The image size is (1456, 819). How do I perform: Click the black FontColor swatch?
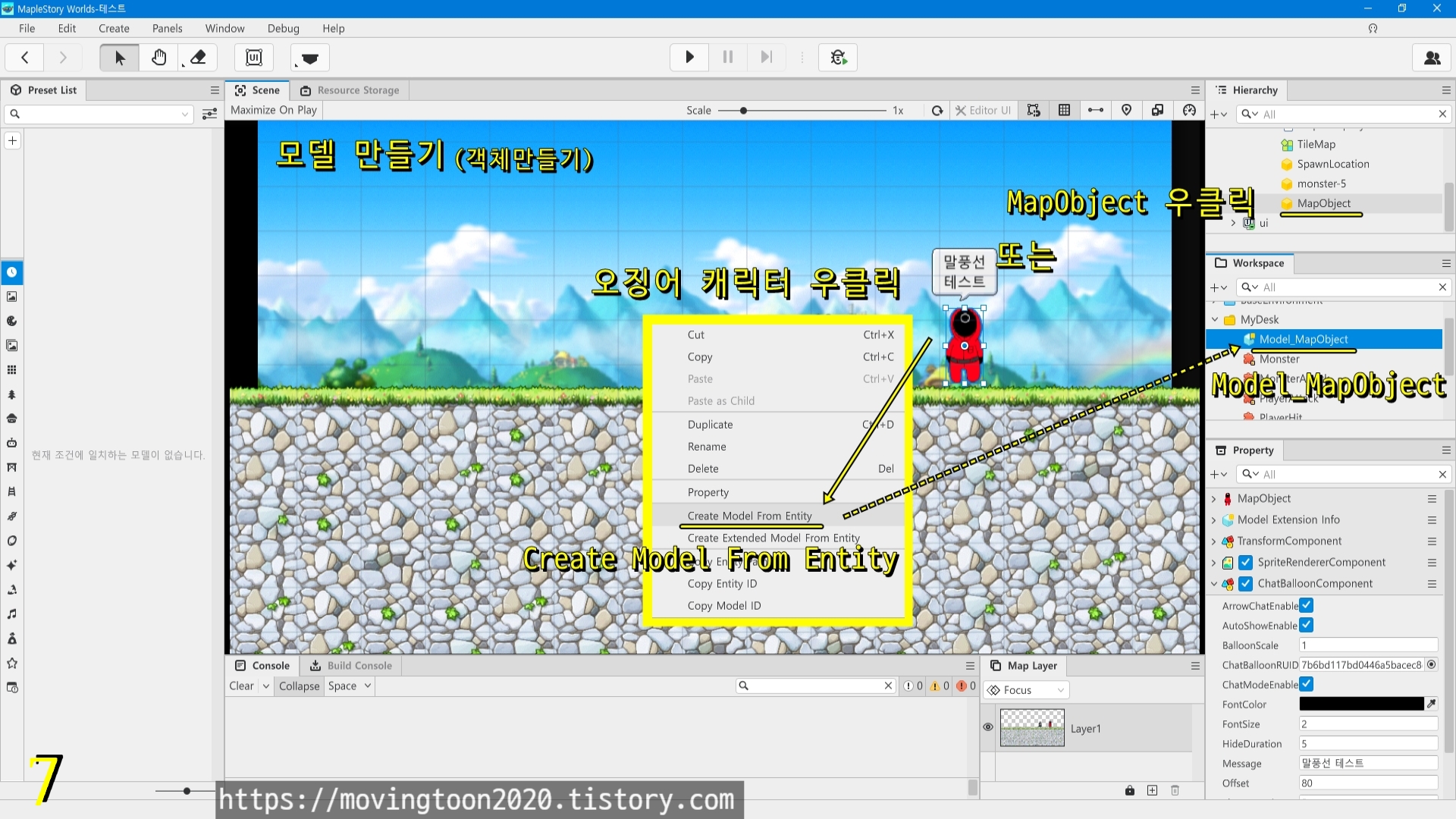tap(1361, 704)
